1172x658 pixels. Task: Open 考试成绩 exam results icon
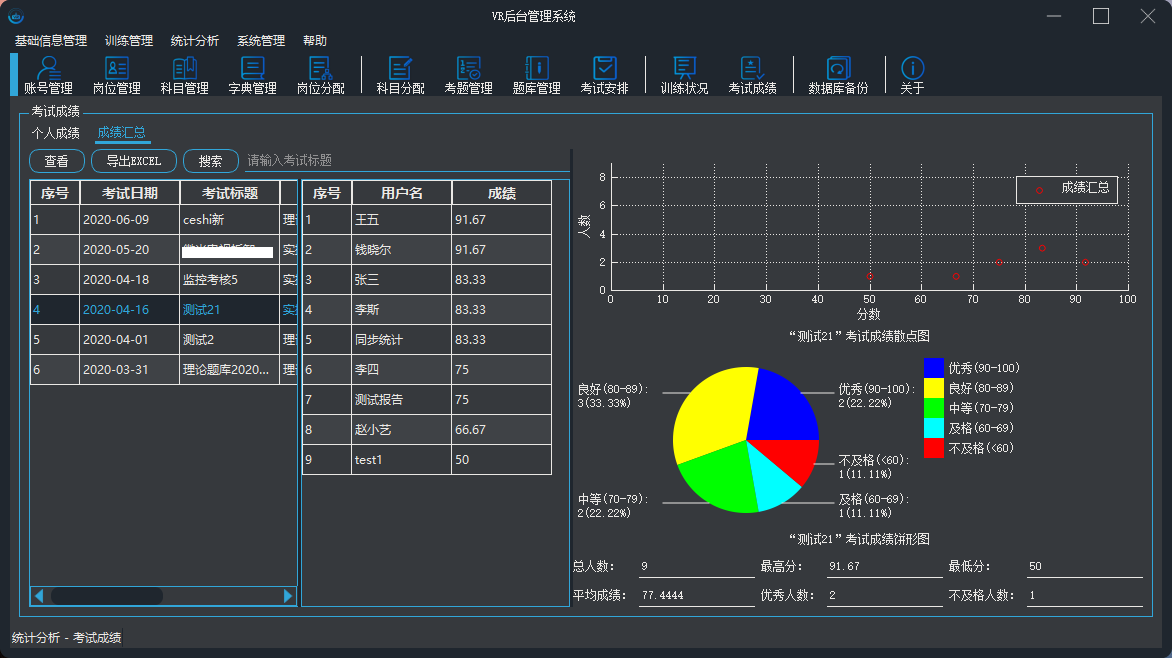click(753, 75)
